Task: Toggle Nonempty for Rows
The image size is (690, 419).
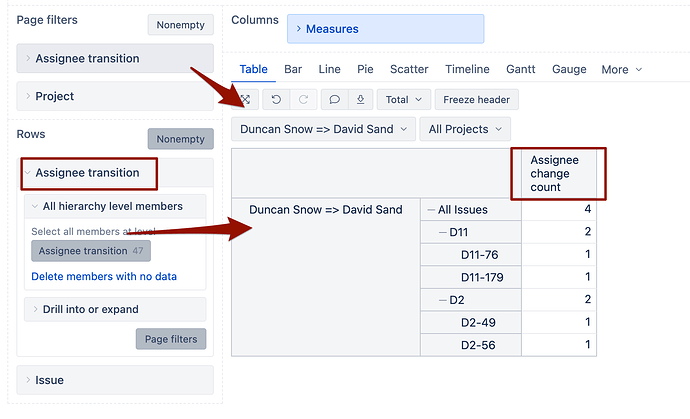Action: pyautogui.click(x=180, y=140)
